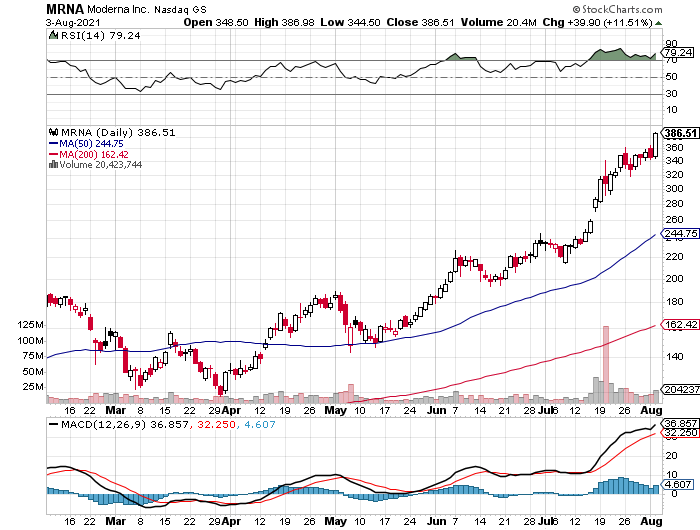700x530 pixels.
Task: Click the 4.607 histogram value tag
Action: [677, 484]
